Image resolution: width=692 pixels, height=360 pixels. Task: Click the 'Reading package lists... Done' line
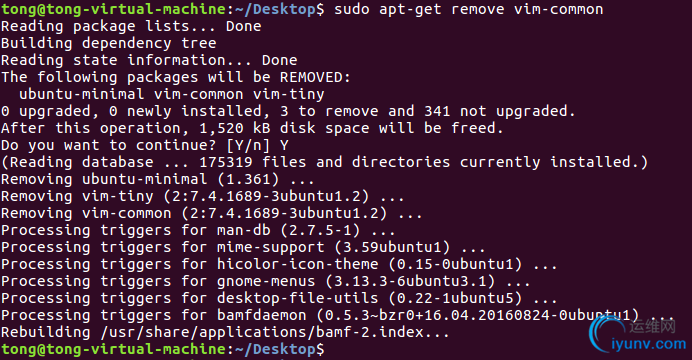click(x=131, y=26)
